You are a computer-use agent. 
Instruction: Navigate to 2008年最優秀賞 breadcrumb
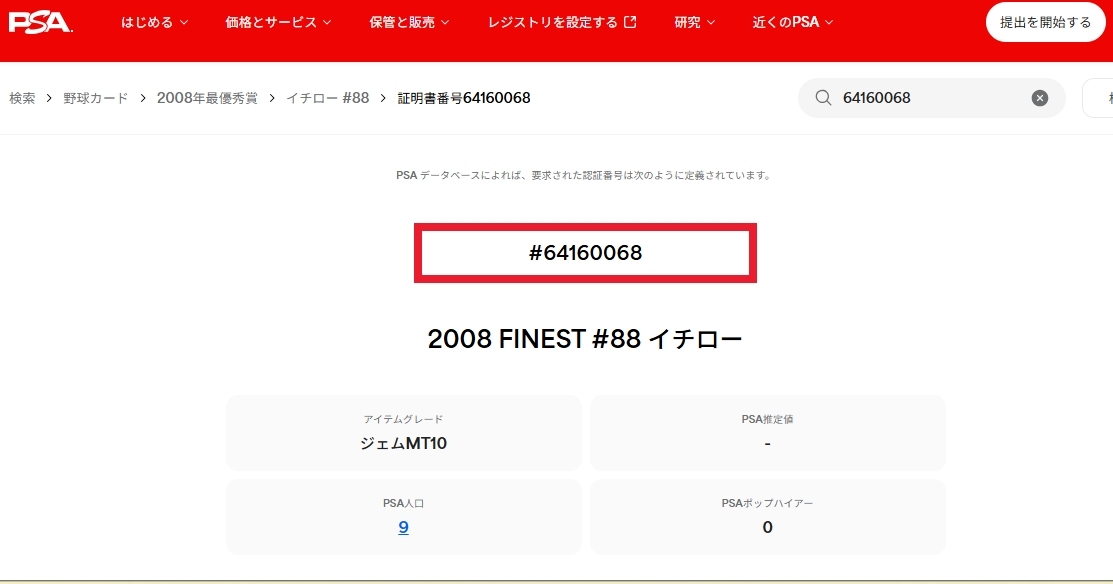(207, 98)
